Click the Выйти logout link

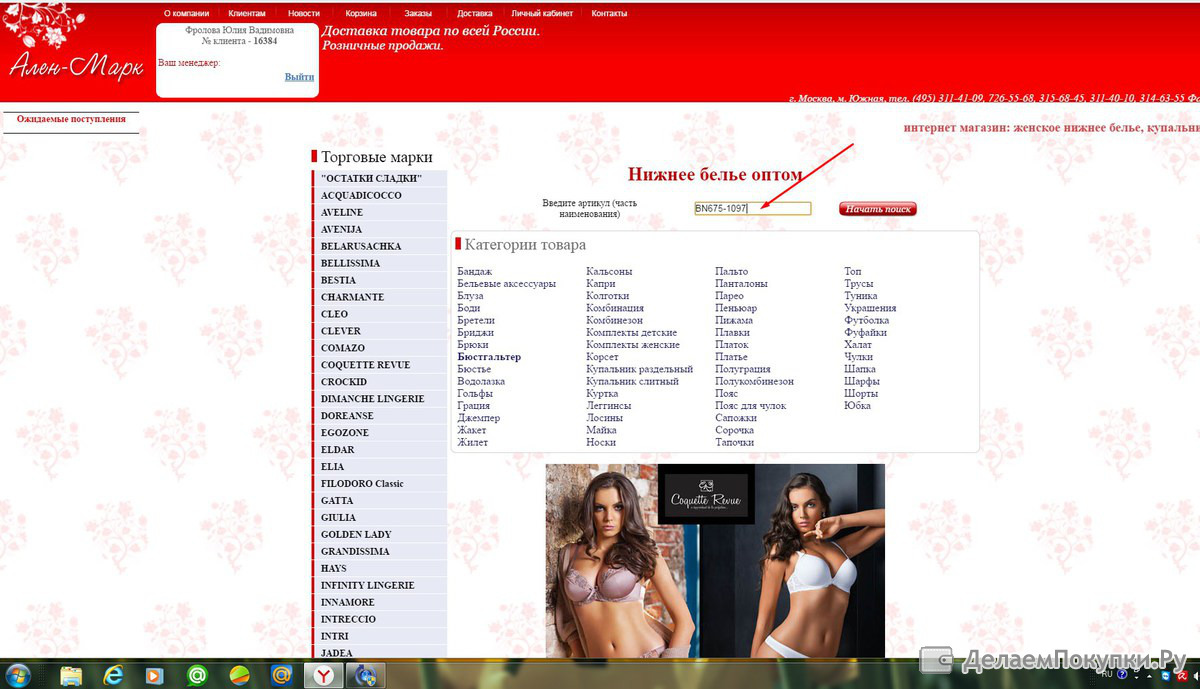[299, 77]
